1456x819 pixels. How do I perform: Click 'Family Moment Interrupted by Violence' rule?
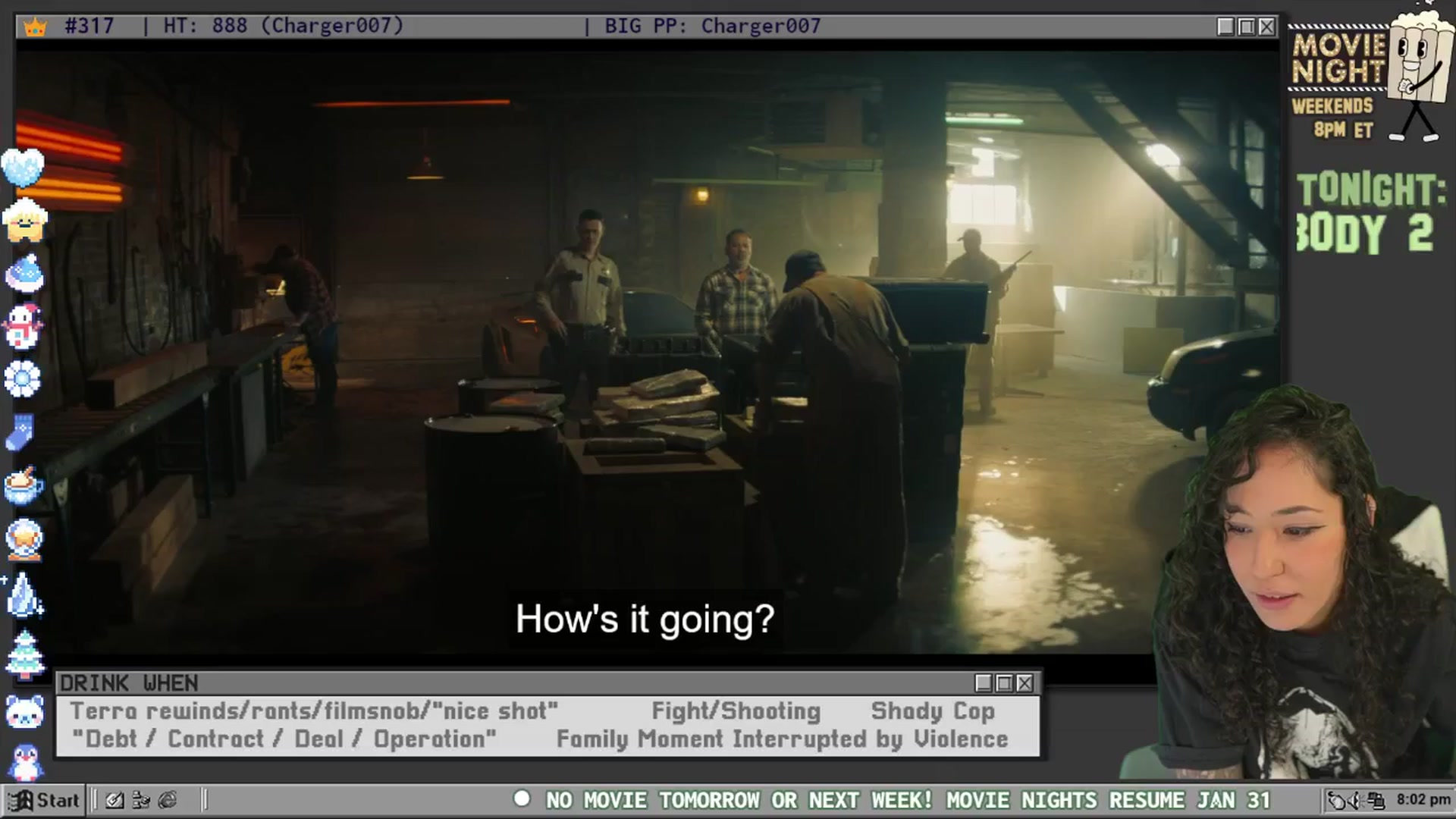(783, 739)
